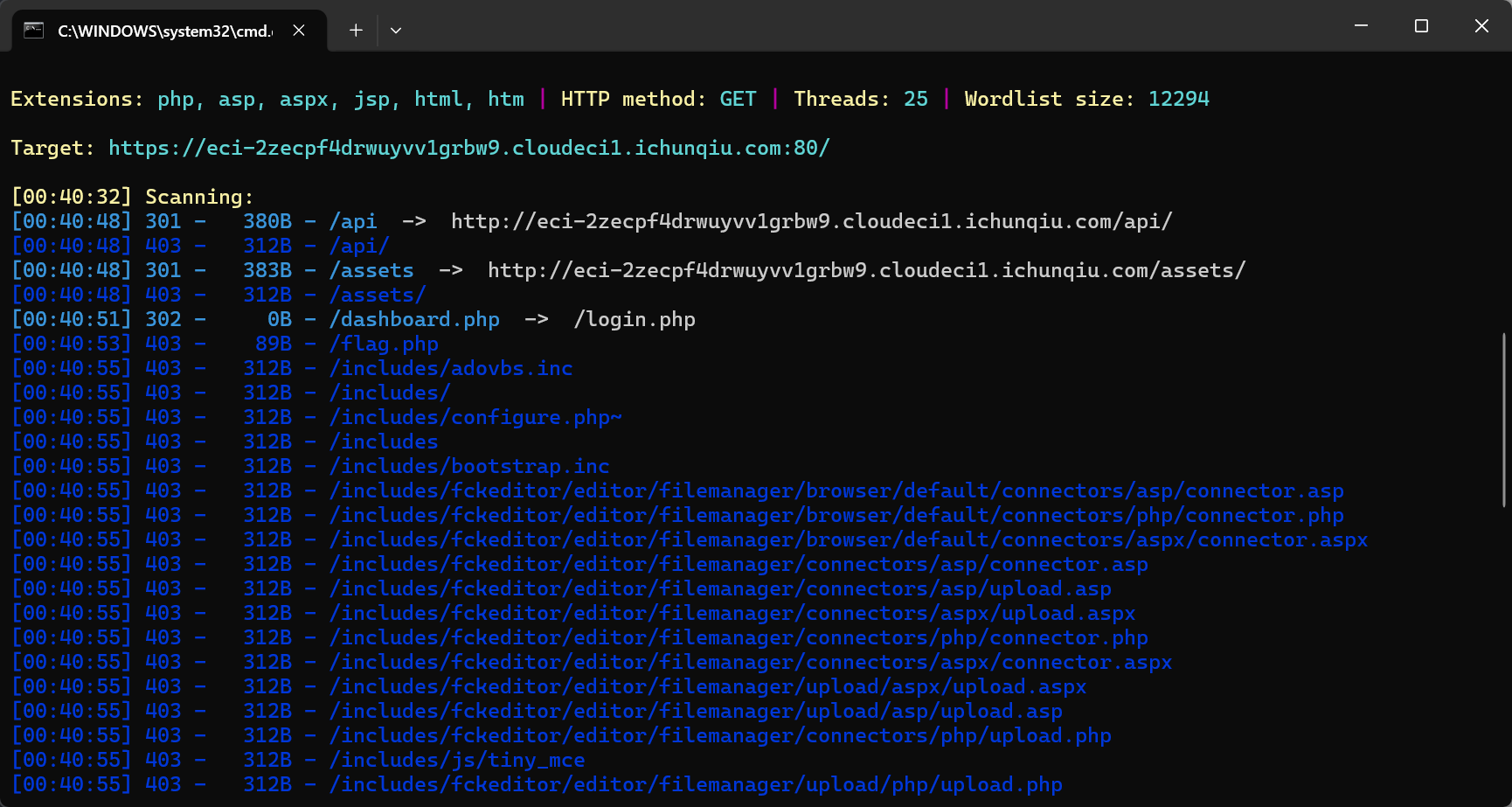1512x807 pixels.
Task: Click the browser/default/connectors/asp/connector.asp path
Action: 836,490
